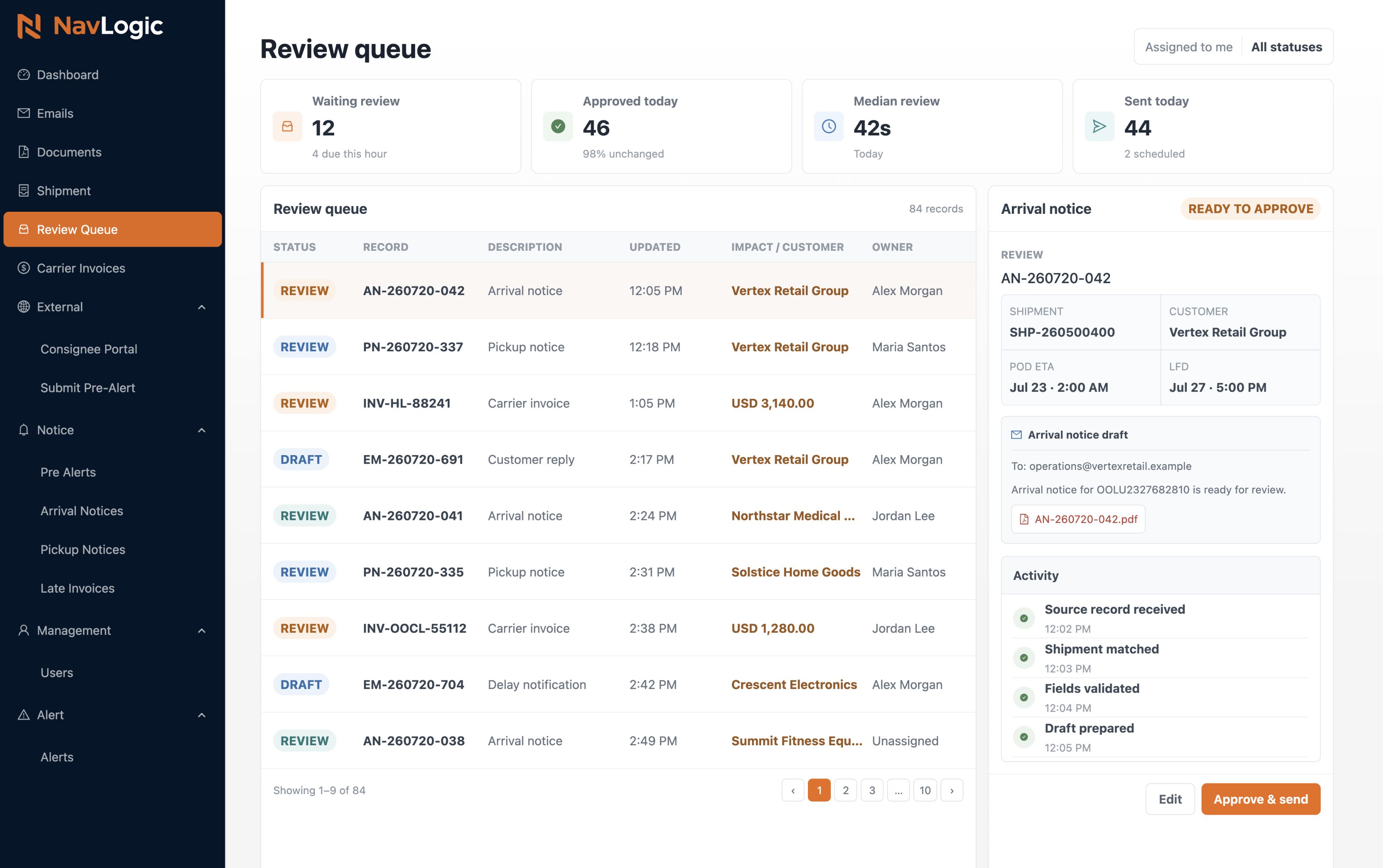This screenshot has height=868, width=1383.
Task: Click the Sent today paper-plane icon
Action: click(1099, 126)
